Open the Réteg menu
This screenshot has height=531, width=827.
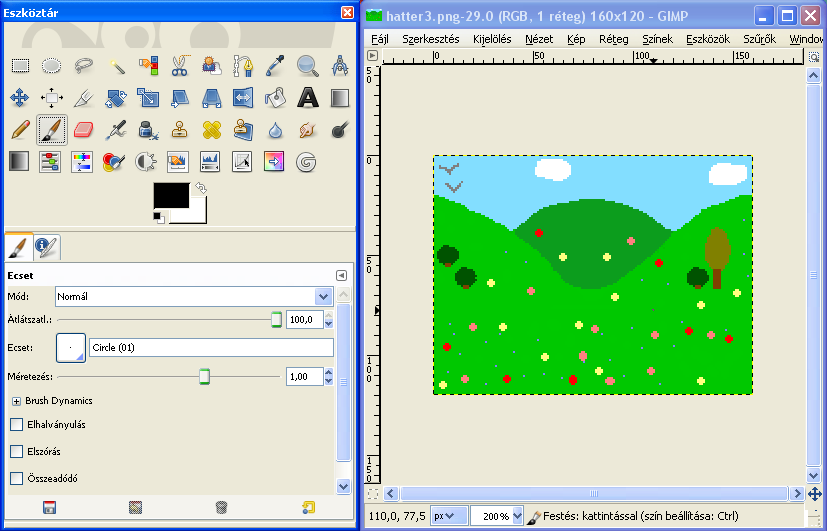click(x=613, y=39)
